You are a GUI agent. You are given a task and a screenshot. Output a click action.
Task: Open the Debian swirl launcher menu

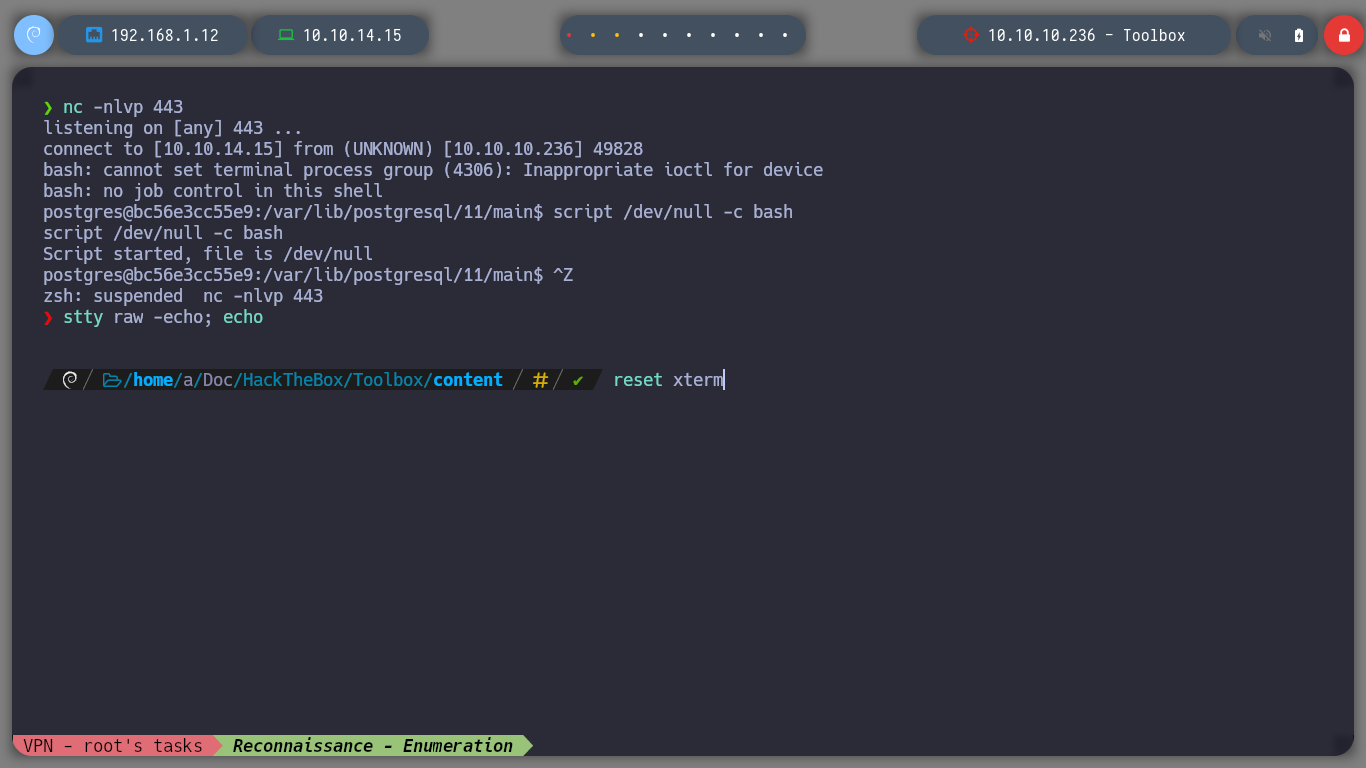pyautogui.click(x=34, y=35)
